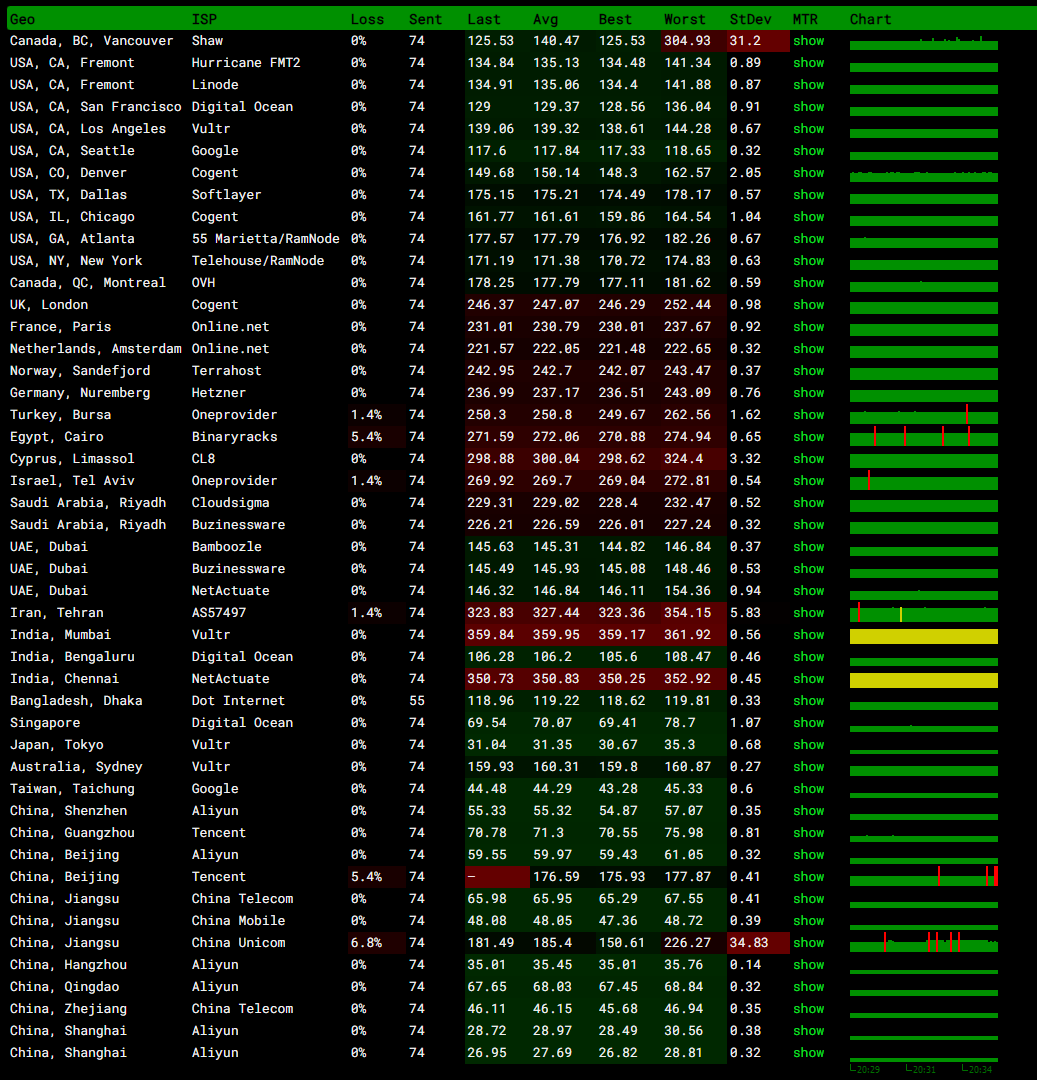The width and height of the screenshot is (1037, 1080).
Task: Click the yellow chart for India Chennai
Action: point(923,680)
